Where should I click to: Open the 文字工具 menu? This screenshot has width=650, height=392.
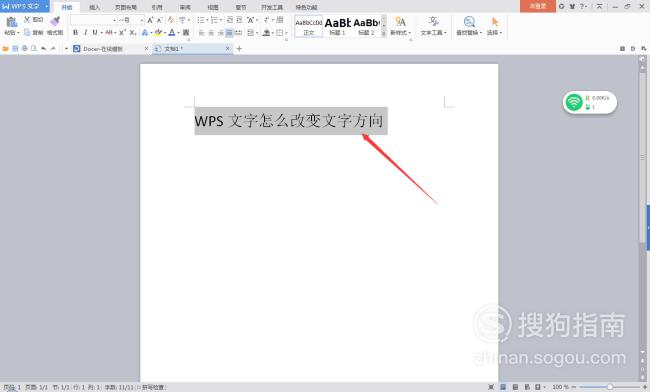point(433,26)
